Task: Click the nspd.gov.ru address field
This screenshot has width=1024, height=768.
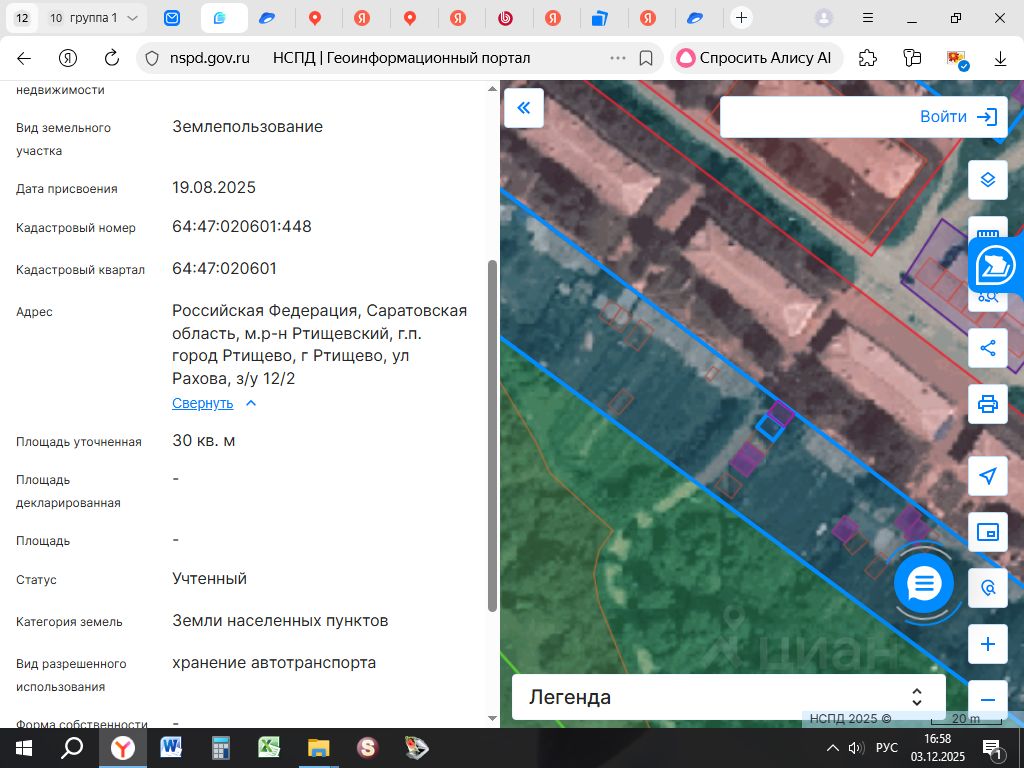Action: click(209, 58)
